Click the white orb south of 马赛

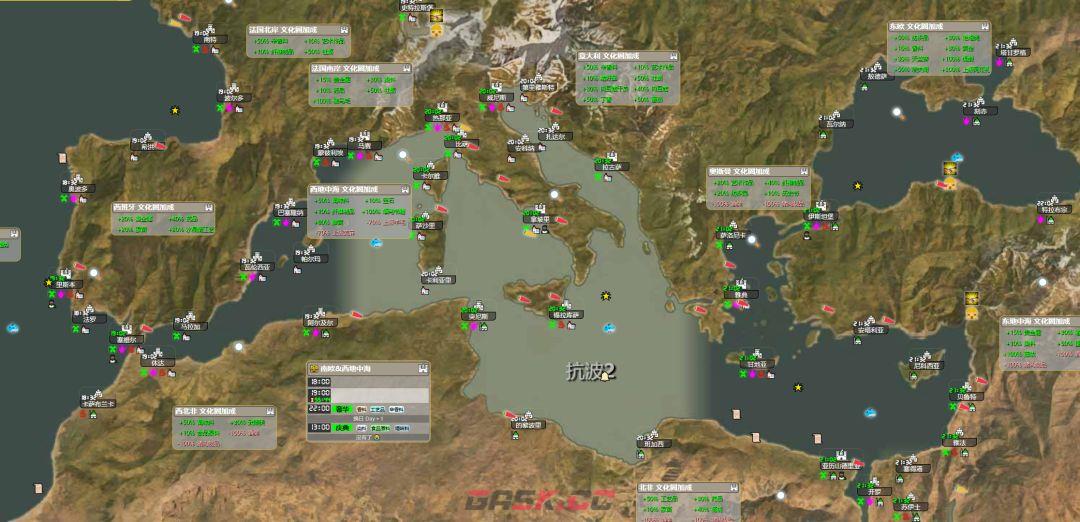point(403,156)
